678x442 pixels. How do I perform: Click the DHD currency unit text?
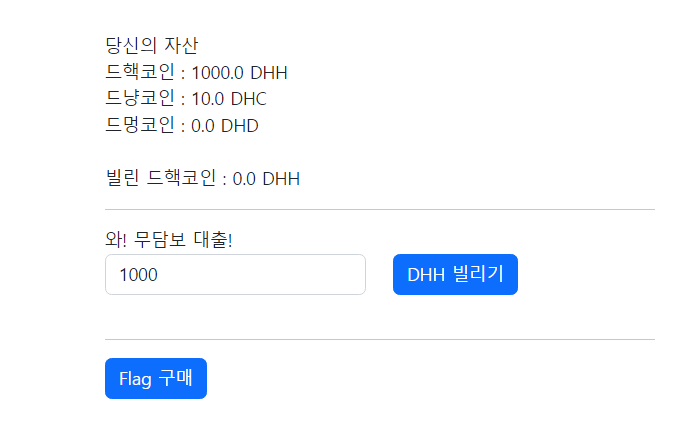pyautogui.click(x=240, y=126)
